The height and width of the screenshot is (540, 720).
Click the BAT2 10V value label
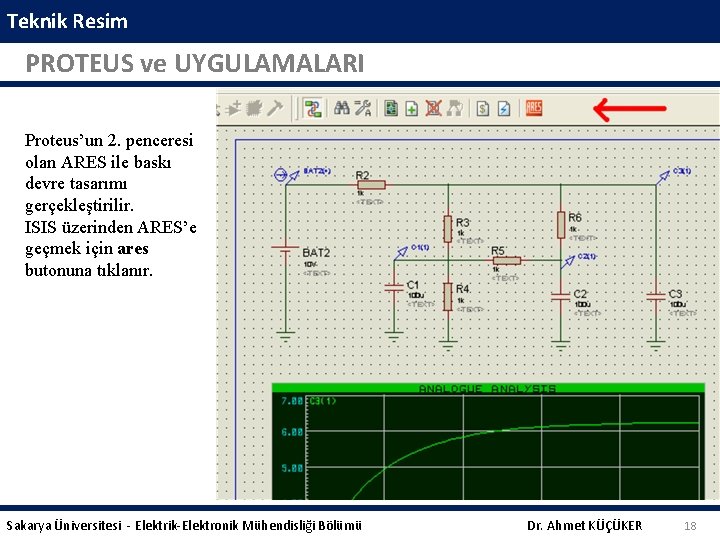(310, 264)
